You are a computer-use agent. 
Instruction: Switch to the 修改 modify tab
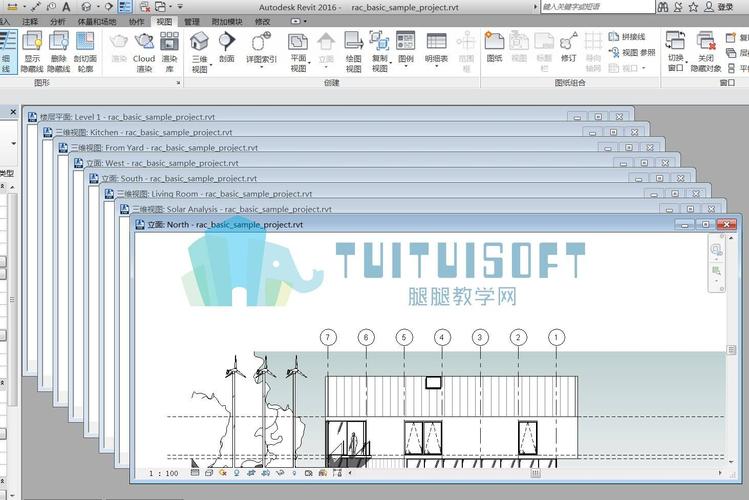coord(262,21)
